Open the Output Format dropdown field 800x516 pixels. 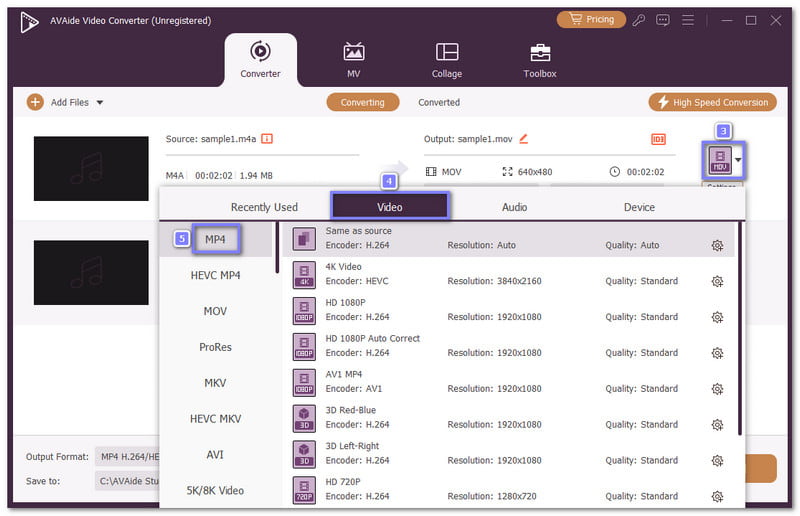pos(128,456)
